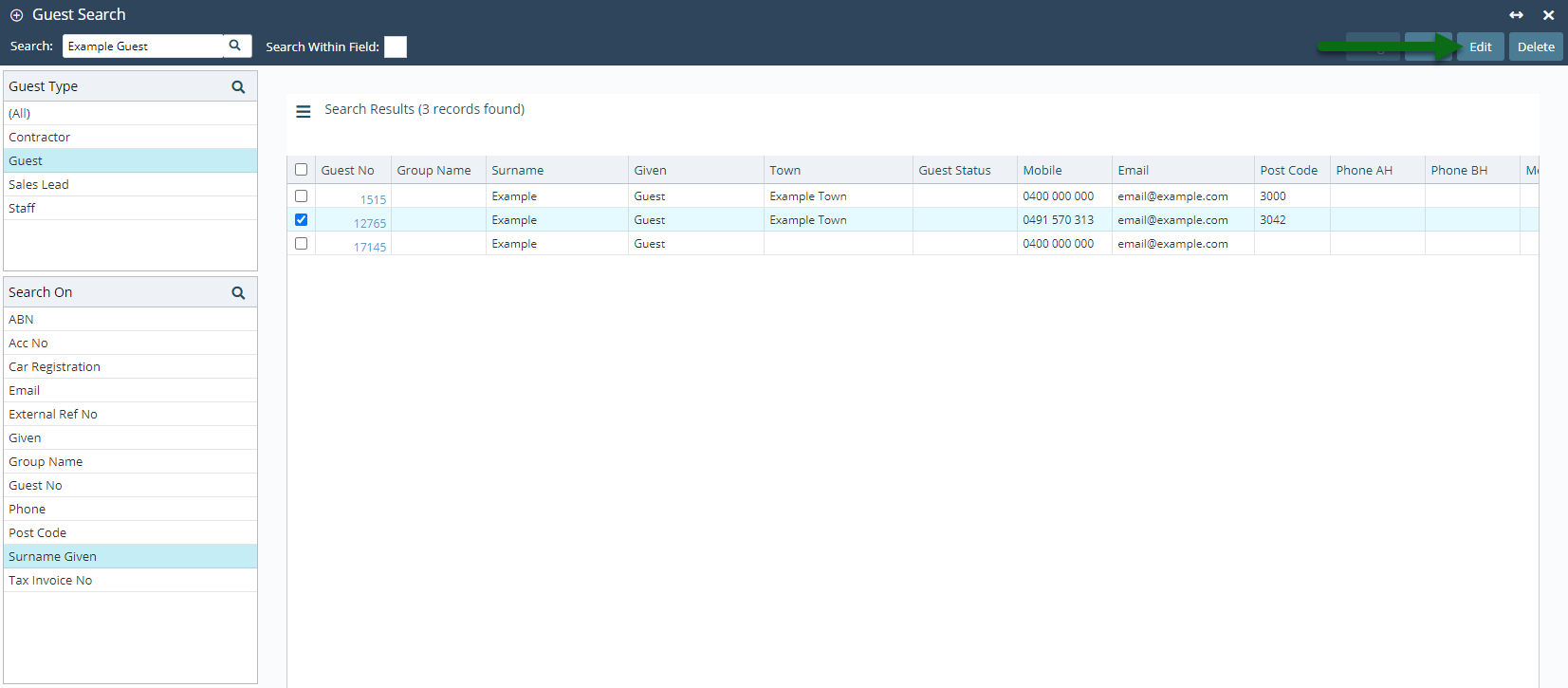Viewport: 1568px width, 688px height.
Task: Click Example Town in guest 1515 row
Action: [x=808, y=195]
